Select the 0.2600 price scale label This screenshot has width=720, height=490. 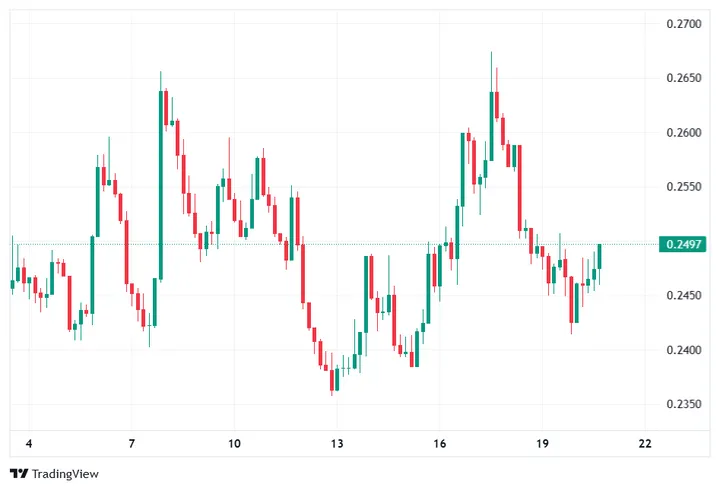click(681, 132)
